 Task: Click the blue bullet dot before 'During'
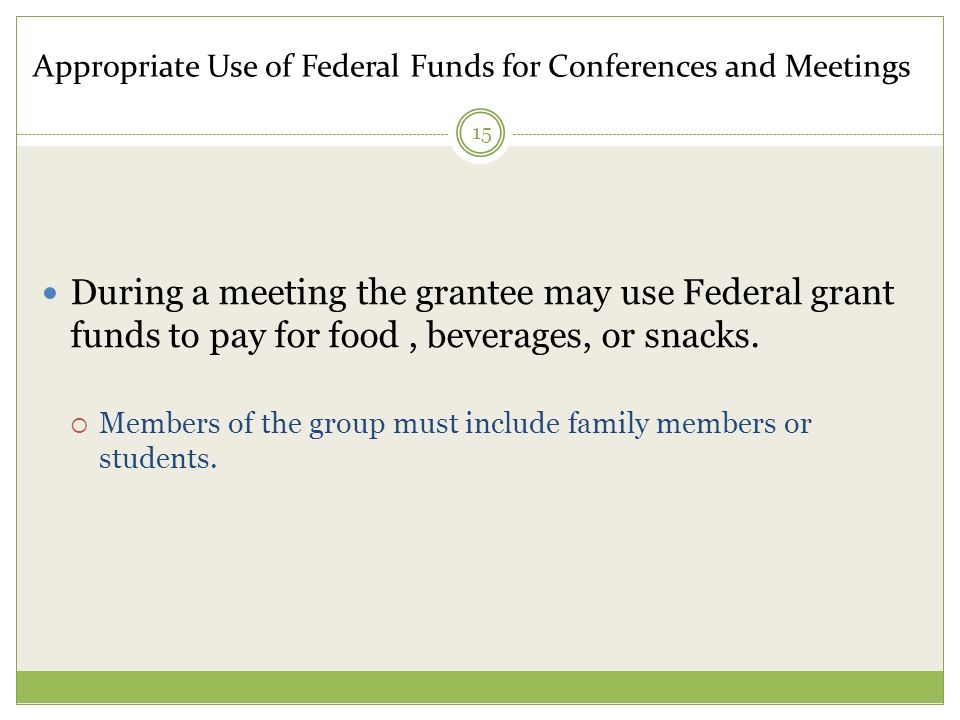point(50,294)
